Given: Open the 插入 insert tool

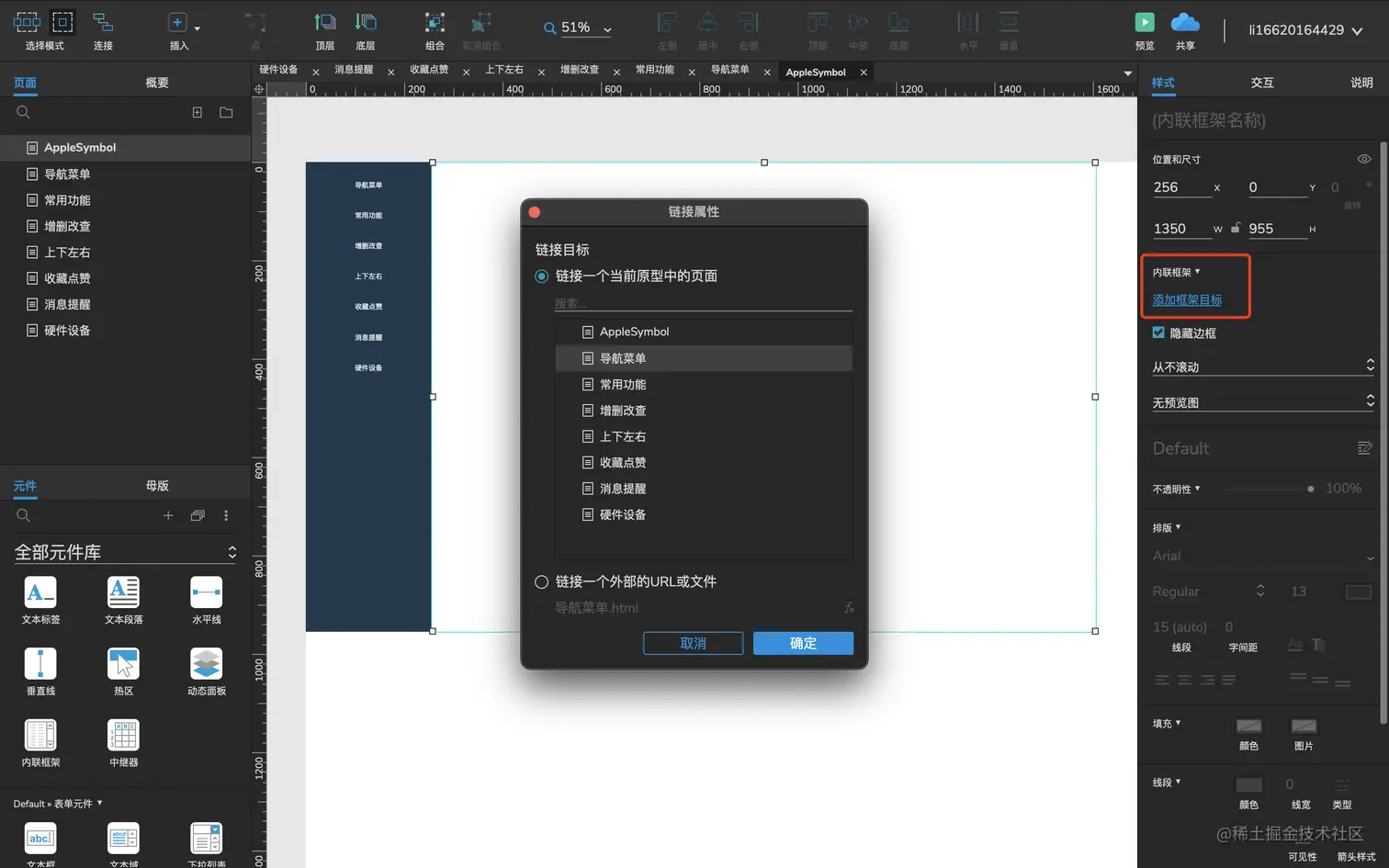Looking at the screenshot, I should pos(178,23).
